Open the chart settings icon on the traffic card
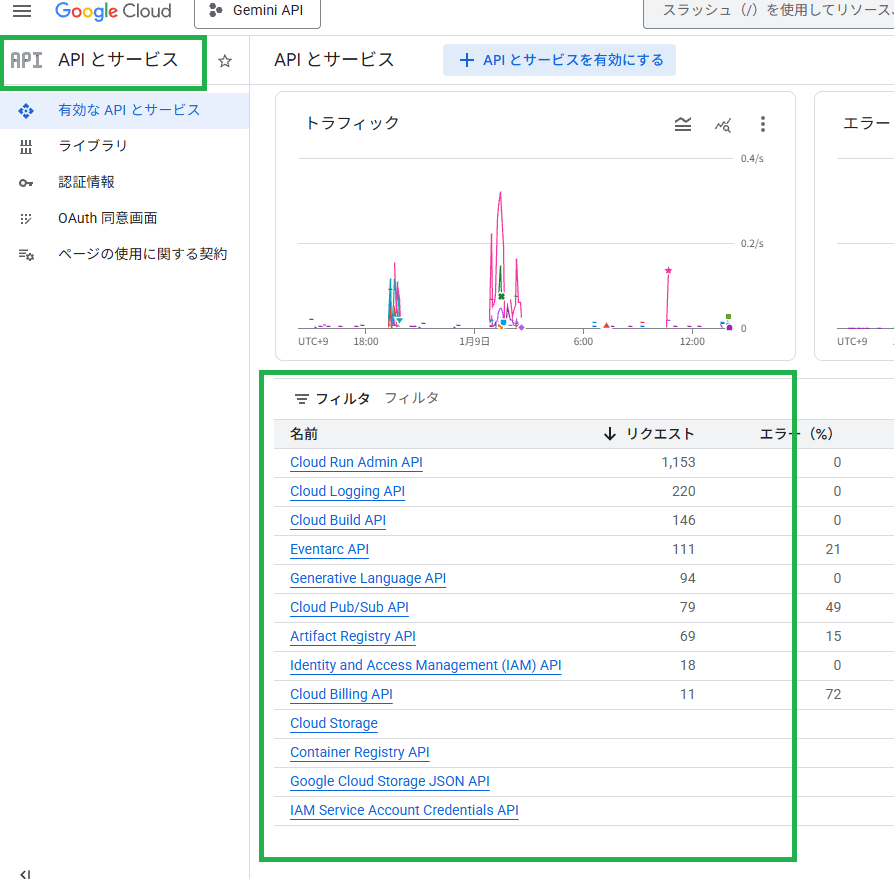This screenshot has width=894, height=879. pyautogui.click(x=683, y=124)
